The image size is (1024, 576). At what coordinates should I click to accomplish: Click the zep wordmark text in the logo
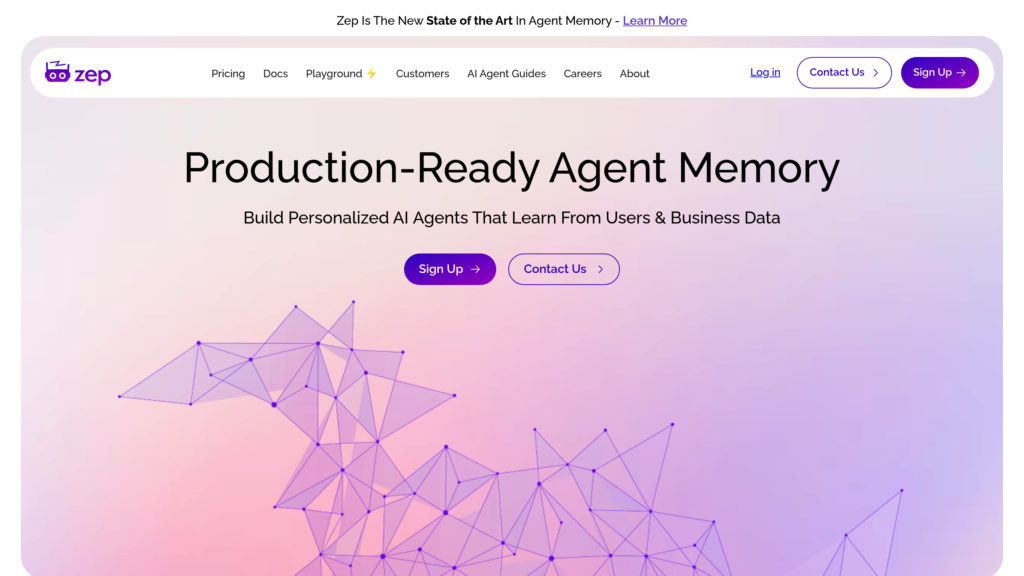[x=93, y=74]
